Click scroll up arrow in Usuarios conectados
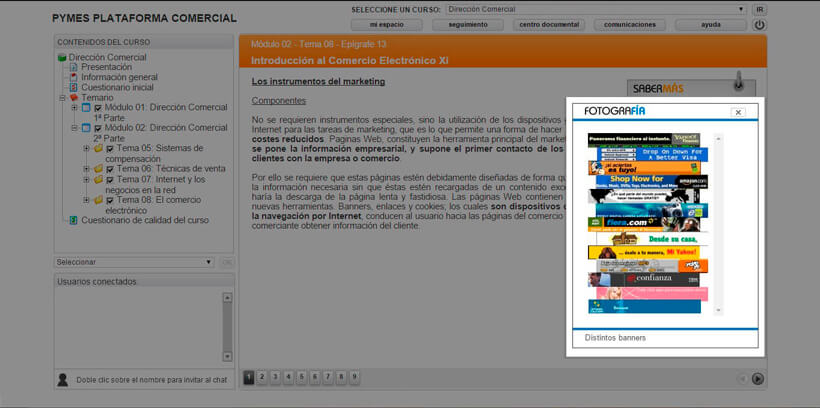The width and height of the screenshot is (820, 408). 227,298
